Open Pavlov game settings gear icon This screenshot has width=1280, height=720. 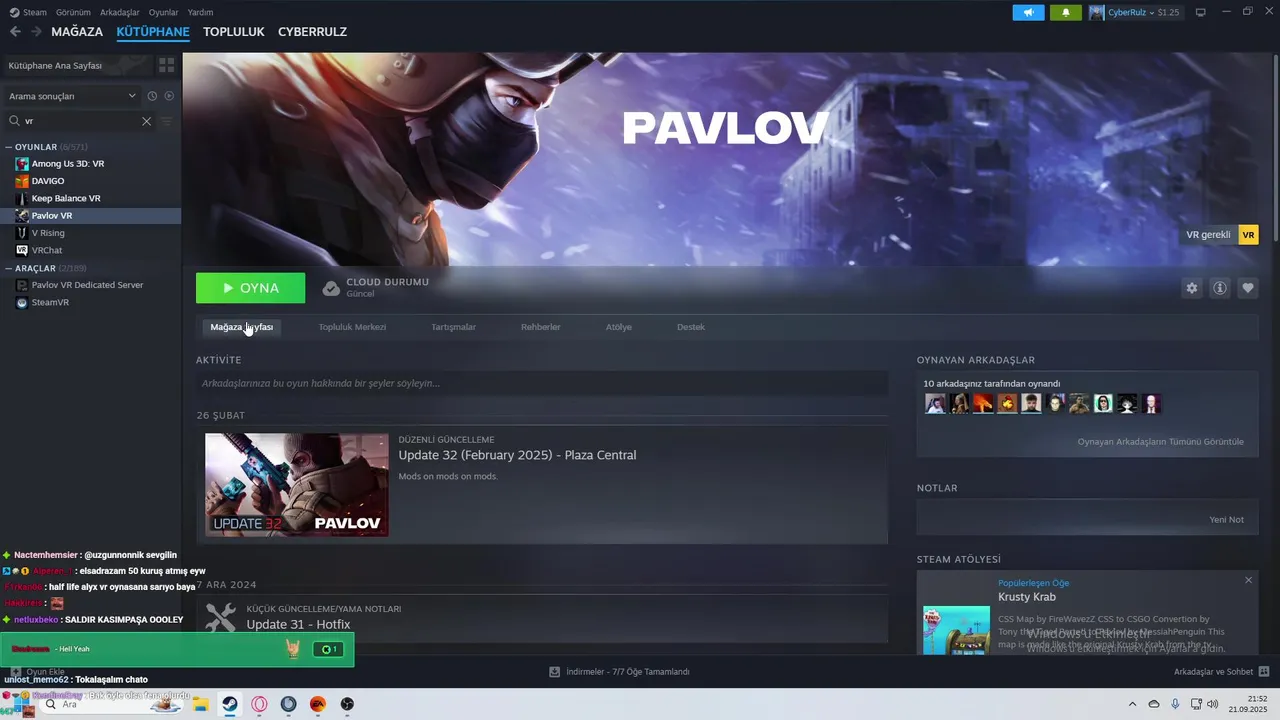[1192, 288]
